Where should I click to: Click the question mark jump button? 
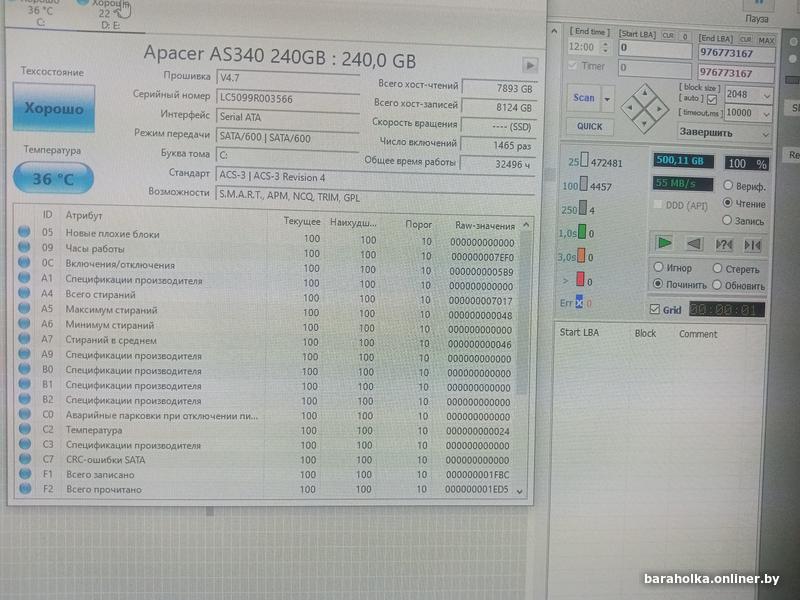tap(723, 245)
